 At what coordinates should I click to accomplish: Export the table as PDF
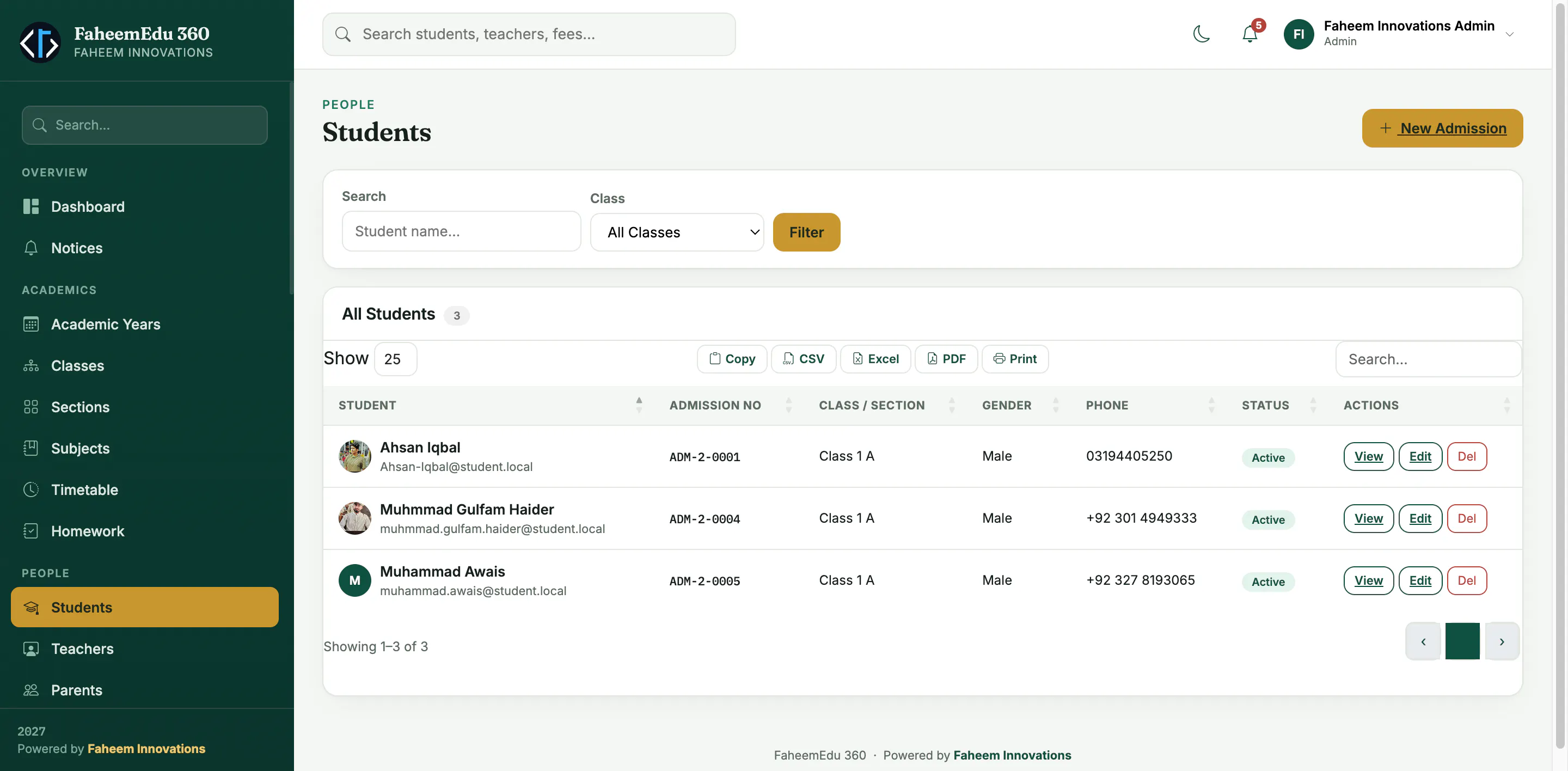tap(947, 359)
